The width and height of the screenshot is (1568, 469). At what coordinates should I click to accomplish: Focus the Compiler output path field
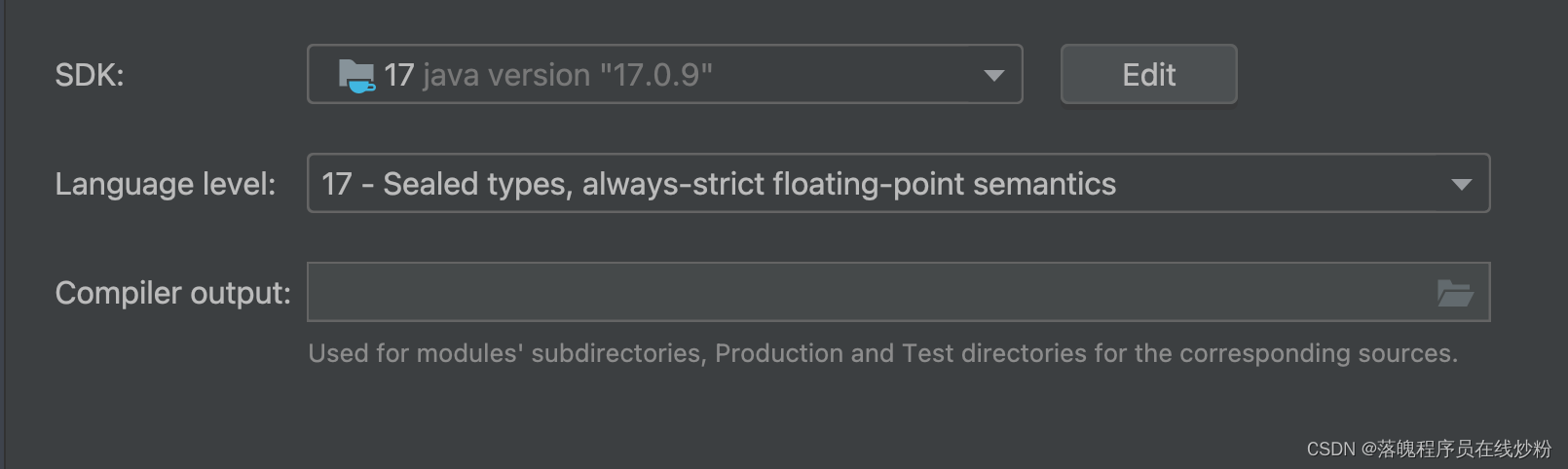tap(867, 292)
